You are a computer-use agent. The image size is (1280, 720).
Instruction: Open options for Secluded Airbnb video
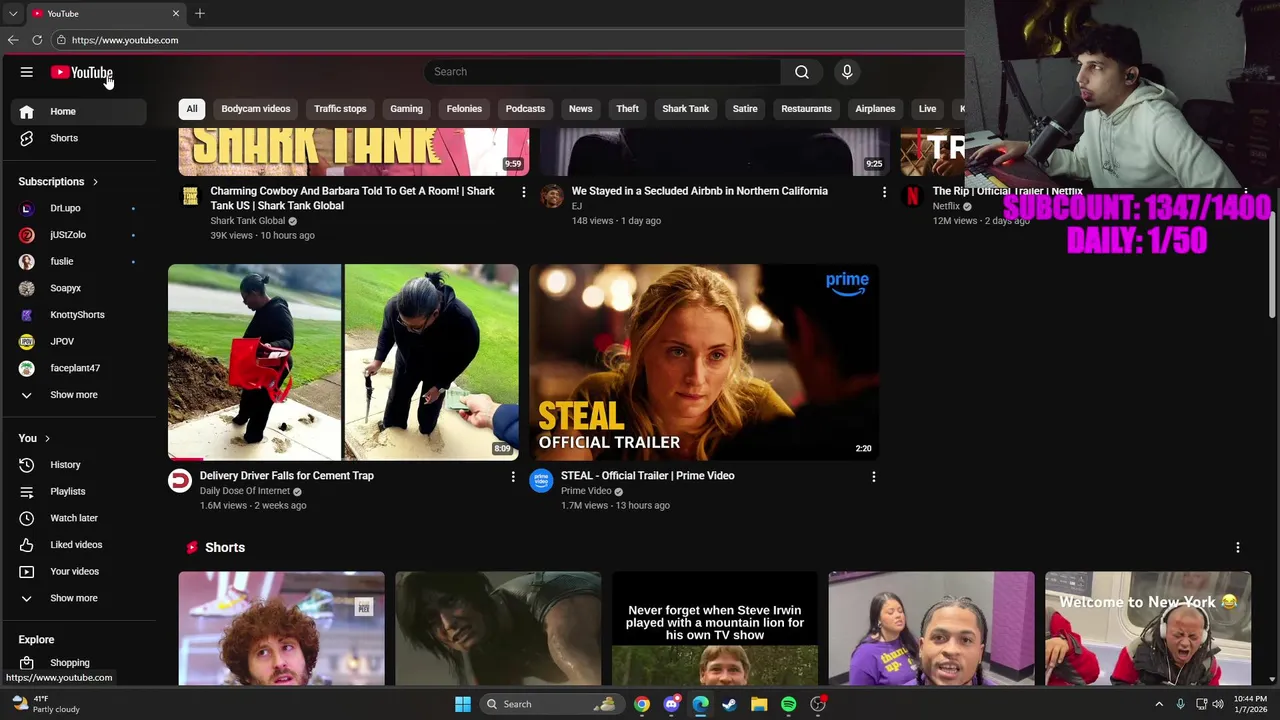point(884,191)
